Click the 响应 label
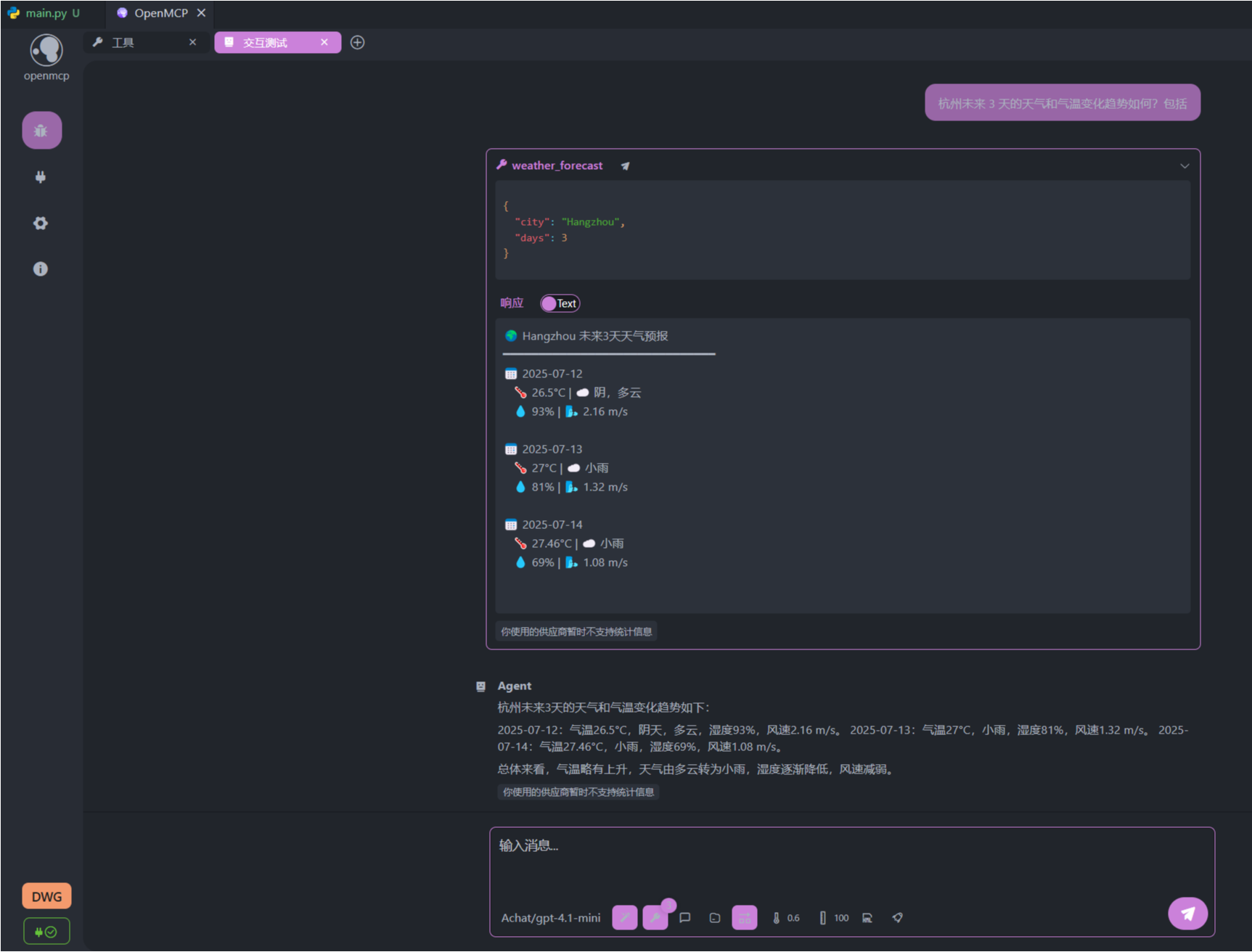The width and height of the screenshot is (1252, 952). point(512,303)
